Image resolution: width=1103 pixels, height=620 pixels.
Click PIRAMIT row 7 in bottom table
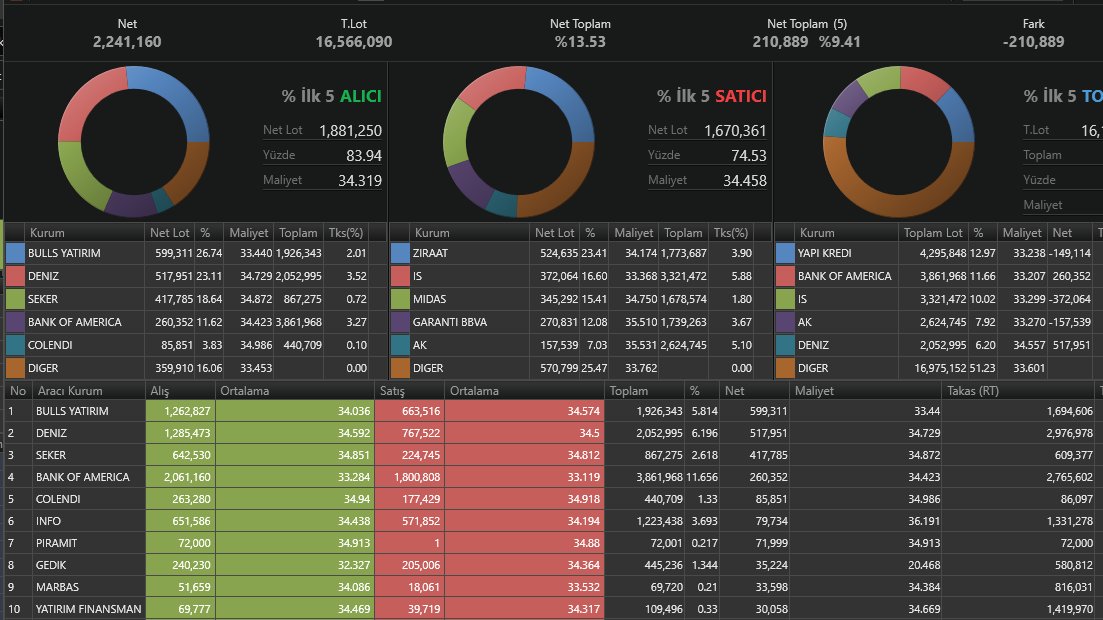(x=554, y=543)
